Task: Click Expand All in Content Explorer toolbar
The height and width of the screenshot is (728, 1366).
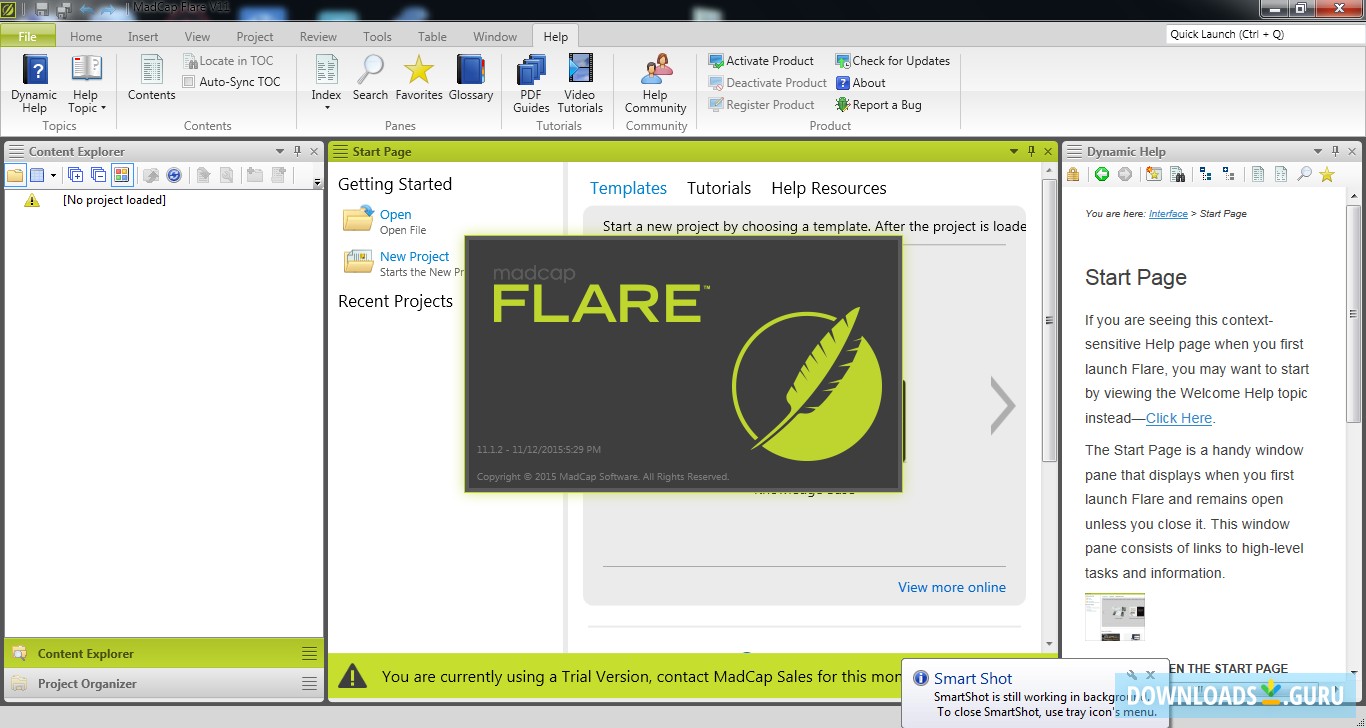Action: pyautogui.click(x=75, y=175)
